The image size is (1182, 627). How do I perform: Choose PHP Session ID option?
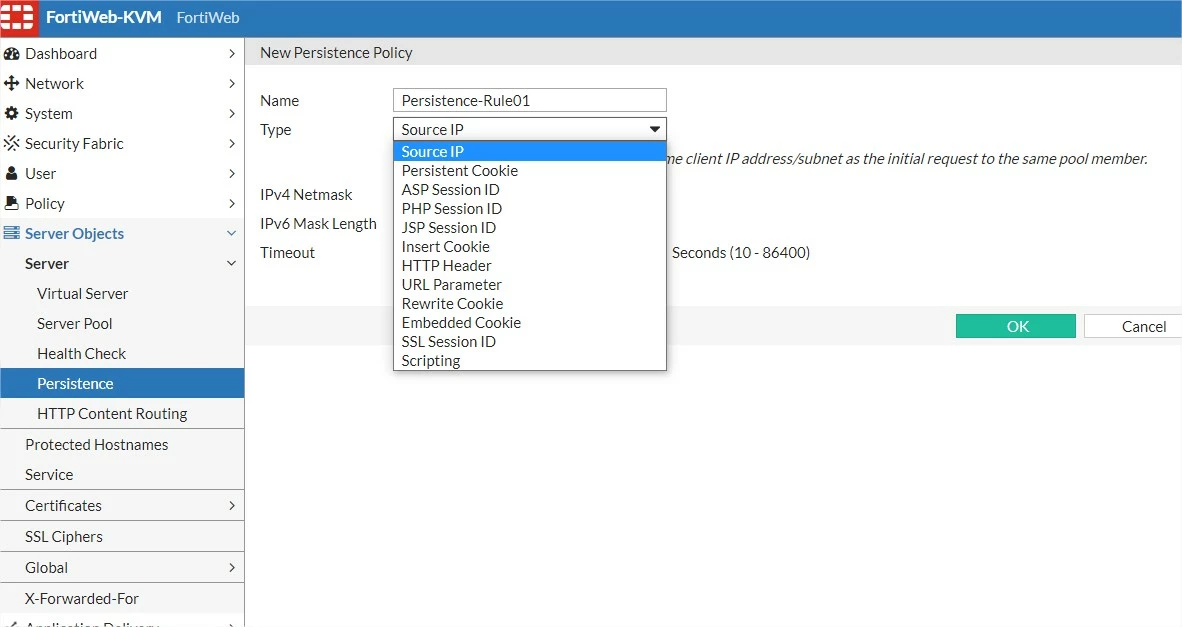(x=529, y=209)
